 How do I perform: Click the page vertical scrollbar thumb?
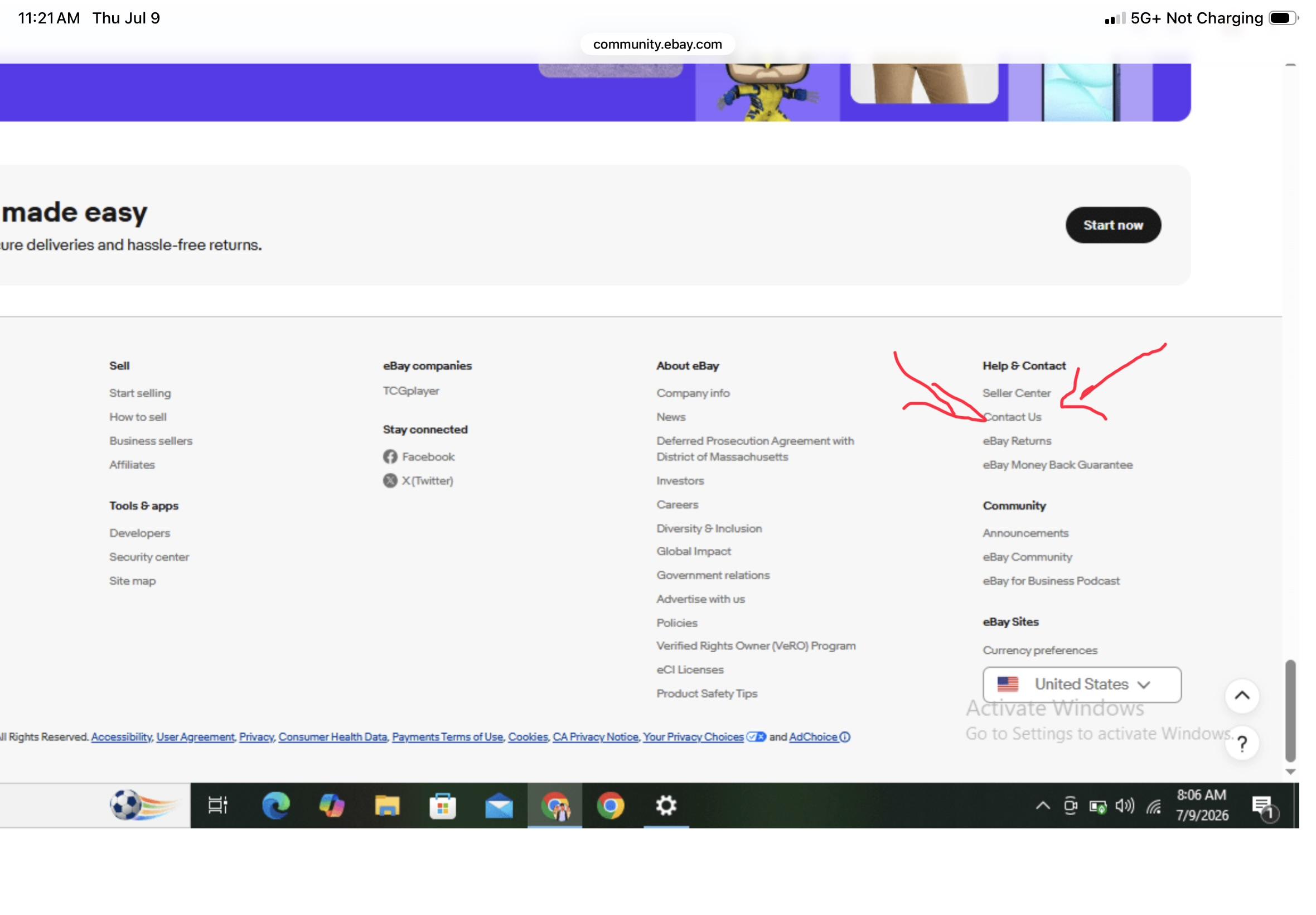tap(1290, 711)
